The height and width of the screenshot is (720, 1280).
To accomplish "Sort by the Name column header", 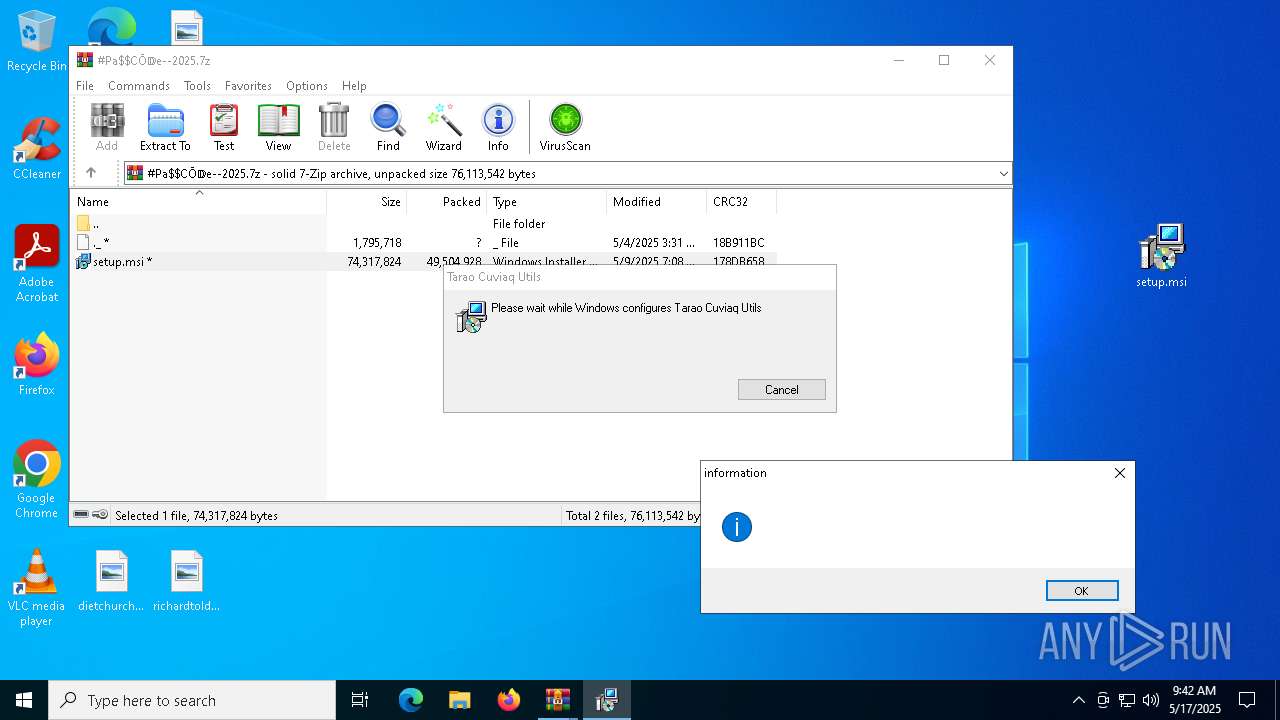I will 198,202.
